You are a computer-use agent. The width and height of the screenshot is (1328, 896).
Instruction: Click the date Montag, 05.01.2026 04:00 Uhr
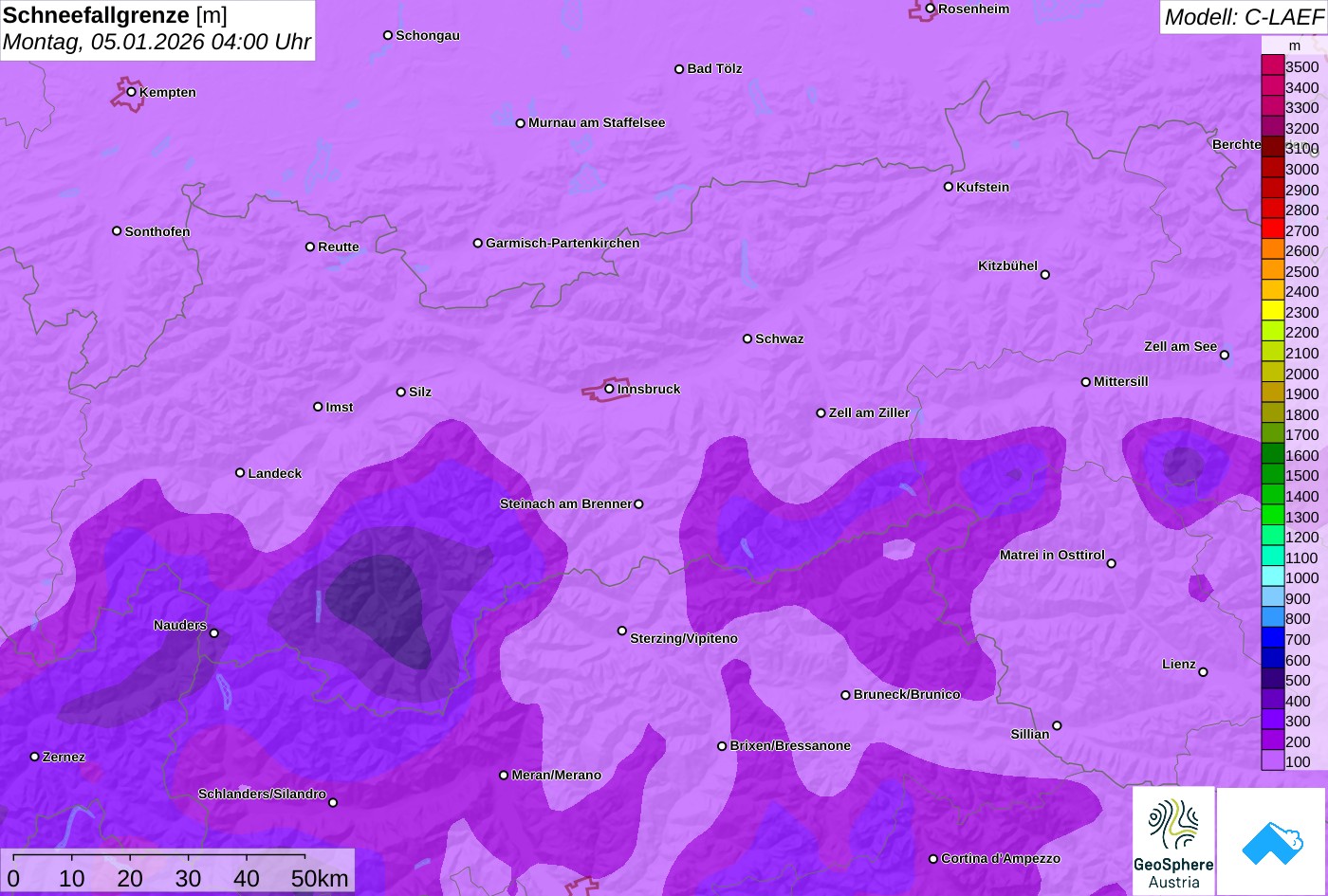click(157, 43)
